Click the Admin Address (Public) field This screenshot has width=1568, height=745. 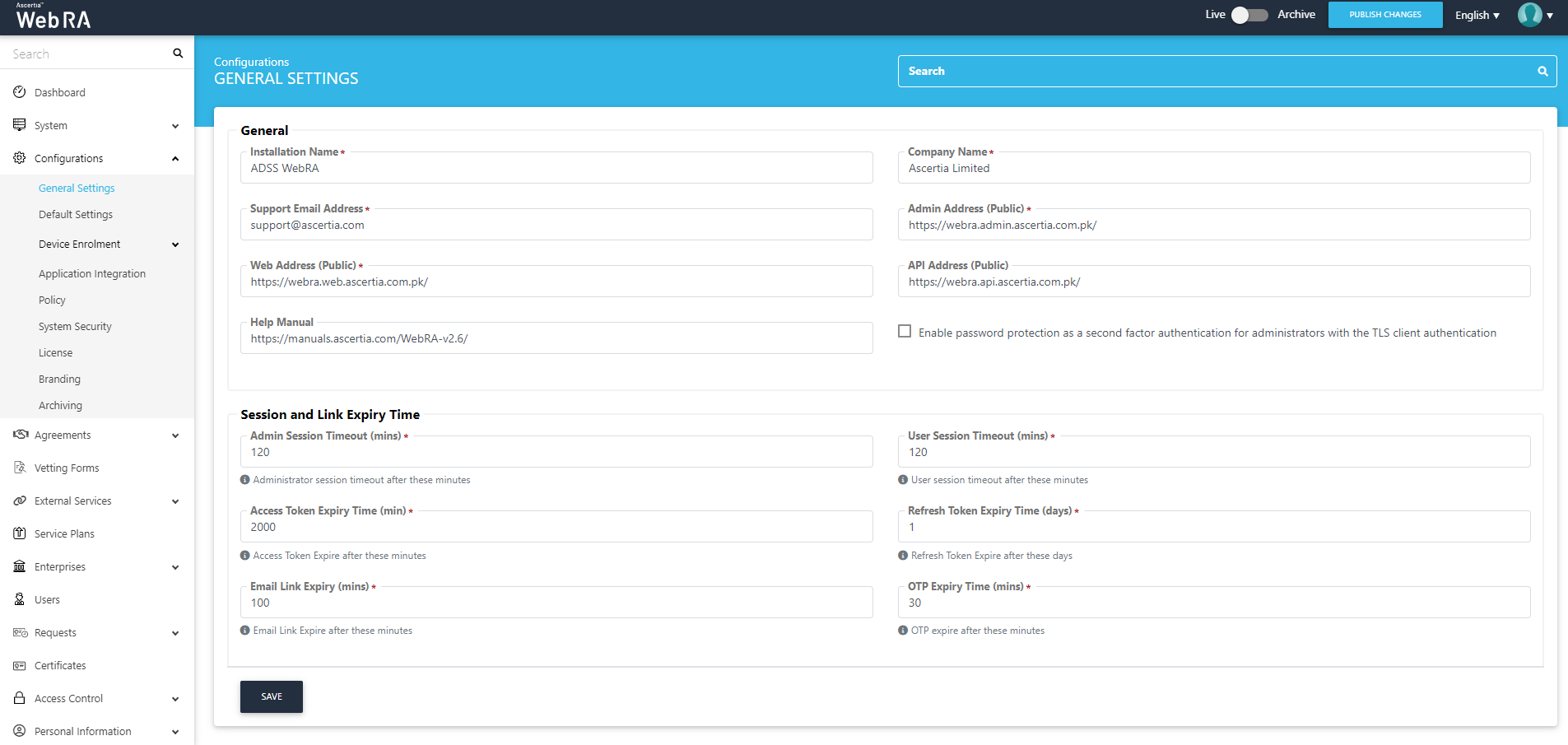pos(1214,225)
